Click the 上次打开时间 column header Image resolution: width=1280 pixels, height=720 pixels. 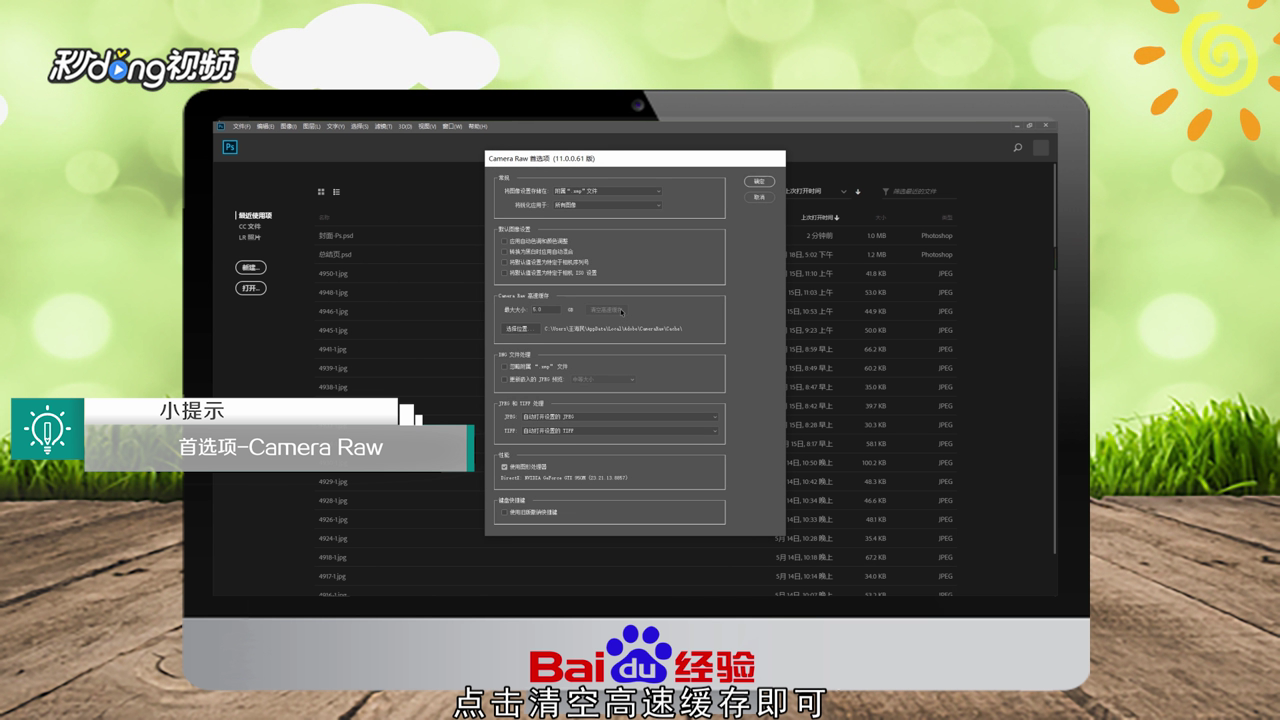click(820, 217)
